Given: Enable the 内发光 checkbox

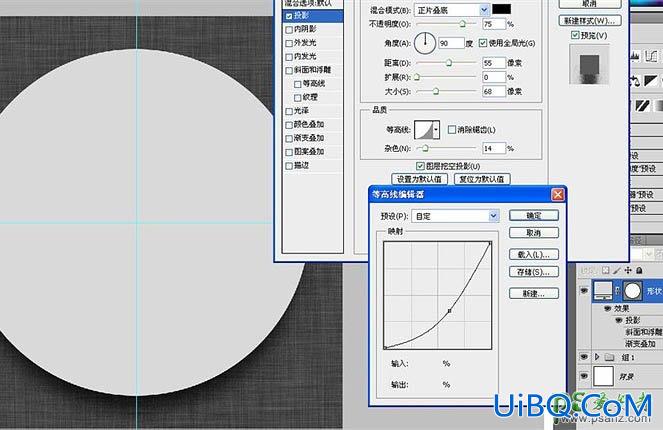Looking at the screenshot, I should (289, 57).
